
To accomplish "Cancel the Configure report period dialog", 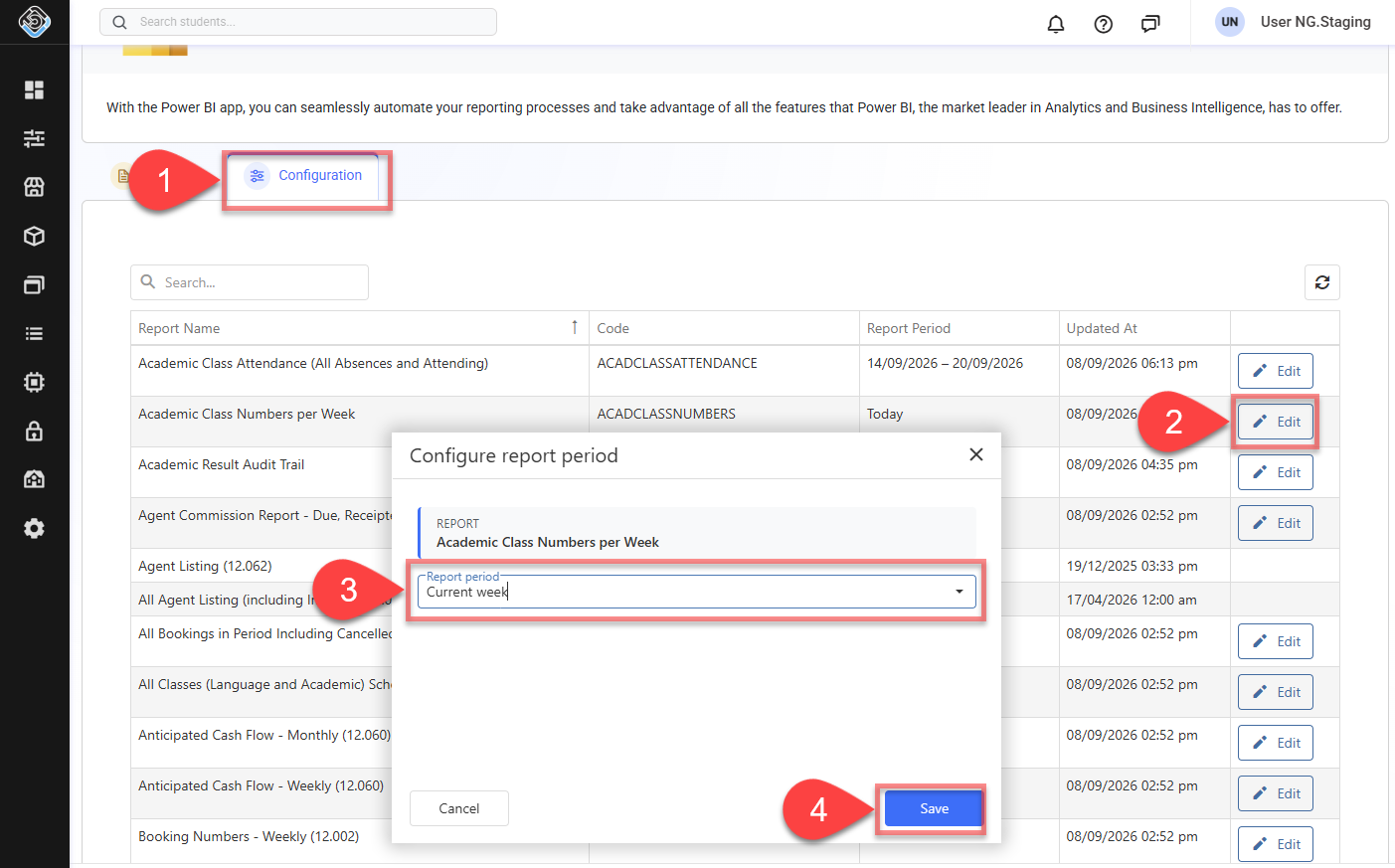I will pos(459,808).
